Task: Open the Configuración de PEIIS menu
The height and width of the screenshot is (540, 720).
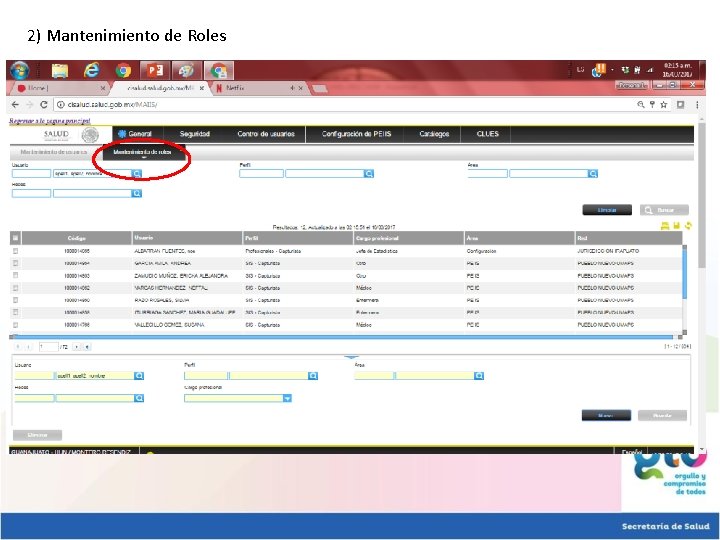Action: pos(356,134)
